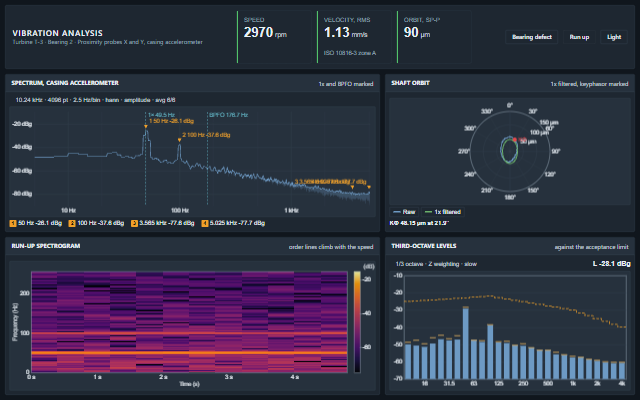Click the '1/3 octave · Z weighting · slow' text
This screenshot has width=640, height=400.
(436, 264)
